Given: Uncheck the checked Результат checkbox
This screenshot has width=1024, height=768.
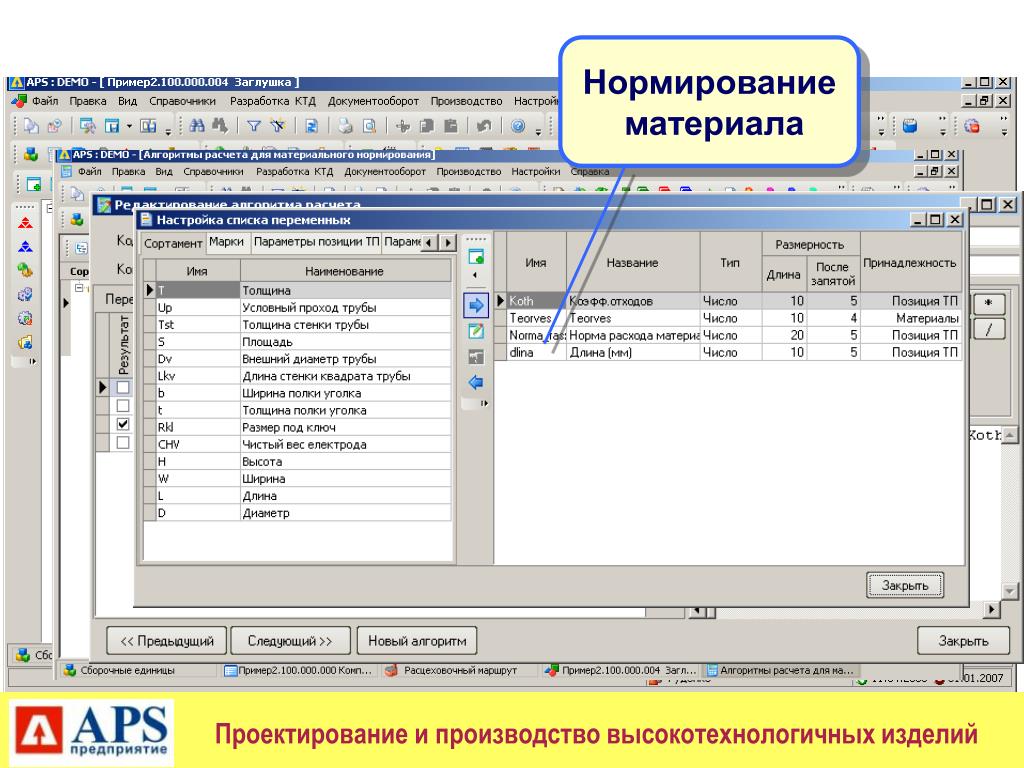Looking at the screenshot, I should coord(123,424).
